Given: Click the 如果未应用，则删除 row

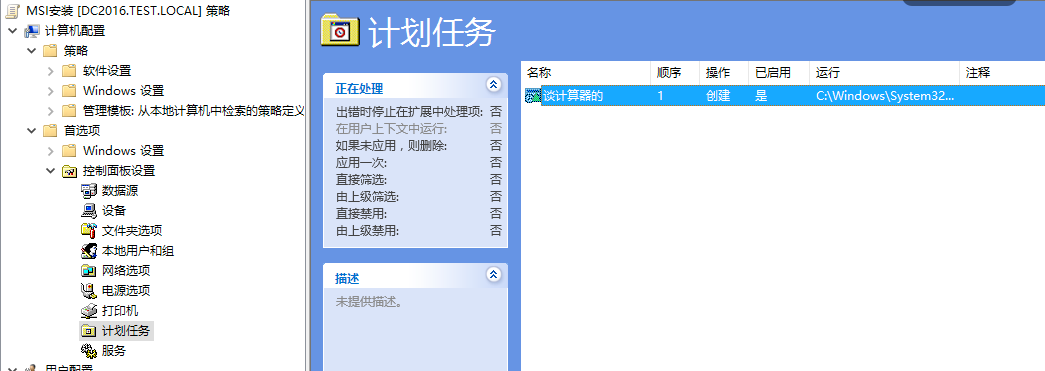Looking at the screenshot, I should (419, 145).
